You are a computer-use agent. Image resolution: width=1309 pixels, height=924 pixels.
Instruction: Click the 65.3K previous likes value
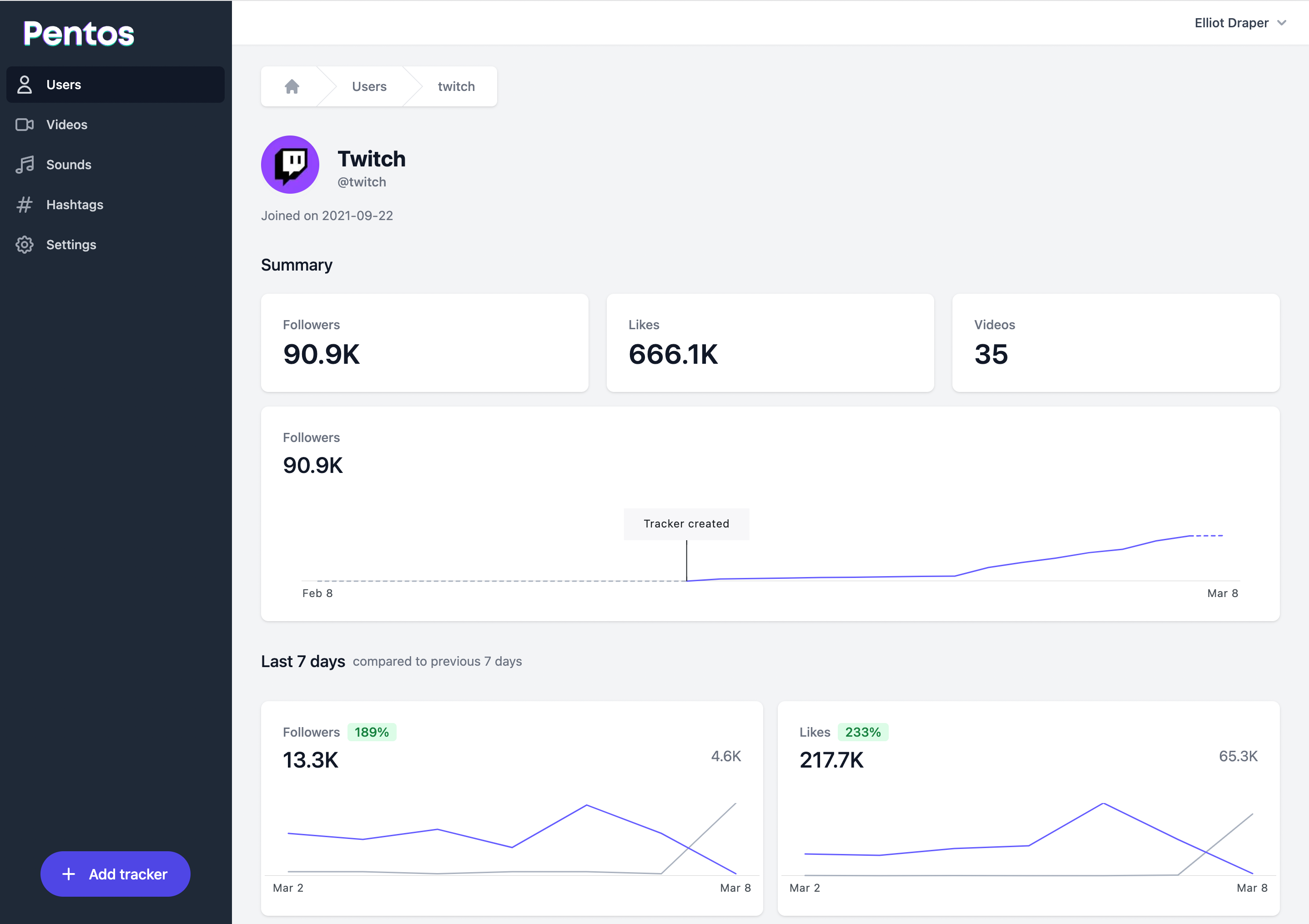tap(1238, 756)
